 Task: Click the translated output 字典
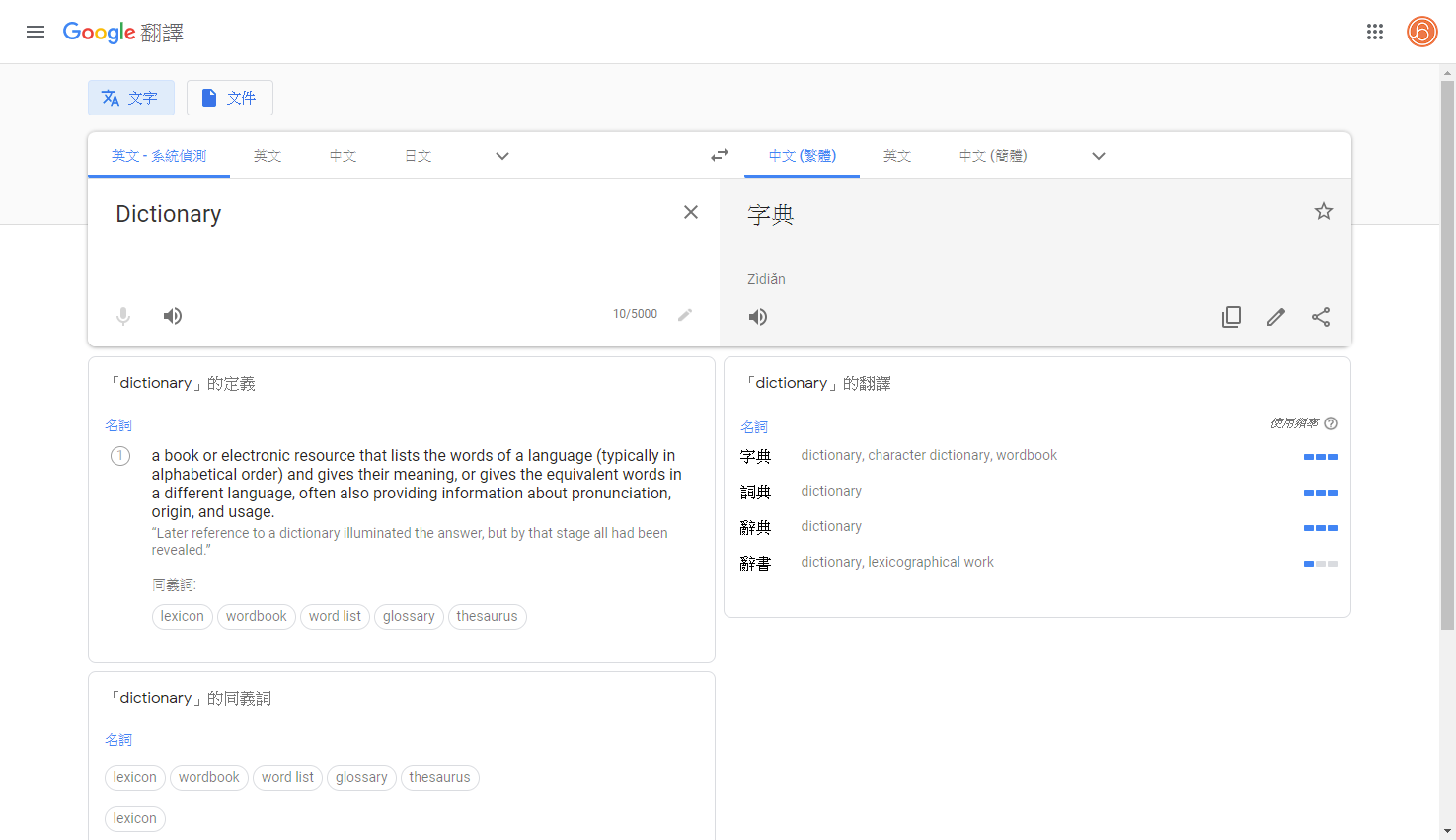point(771,214)
